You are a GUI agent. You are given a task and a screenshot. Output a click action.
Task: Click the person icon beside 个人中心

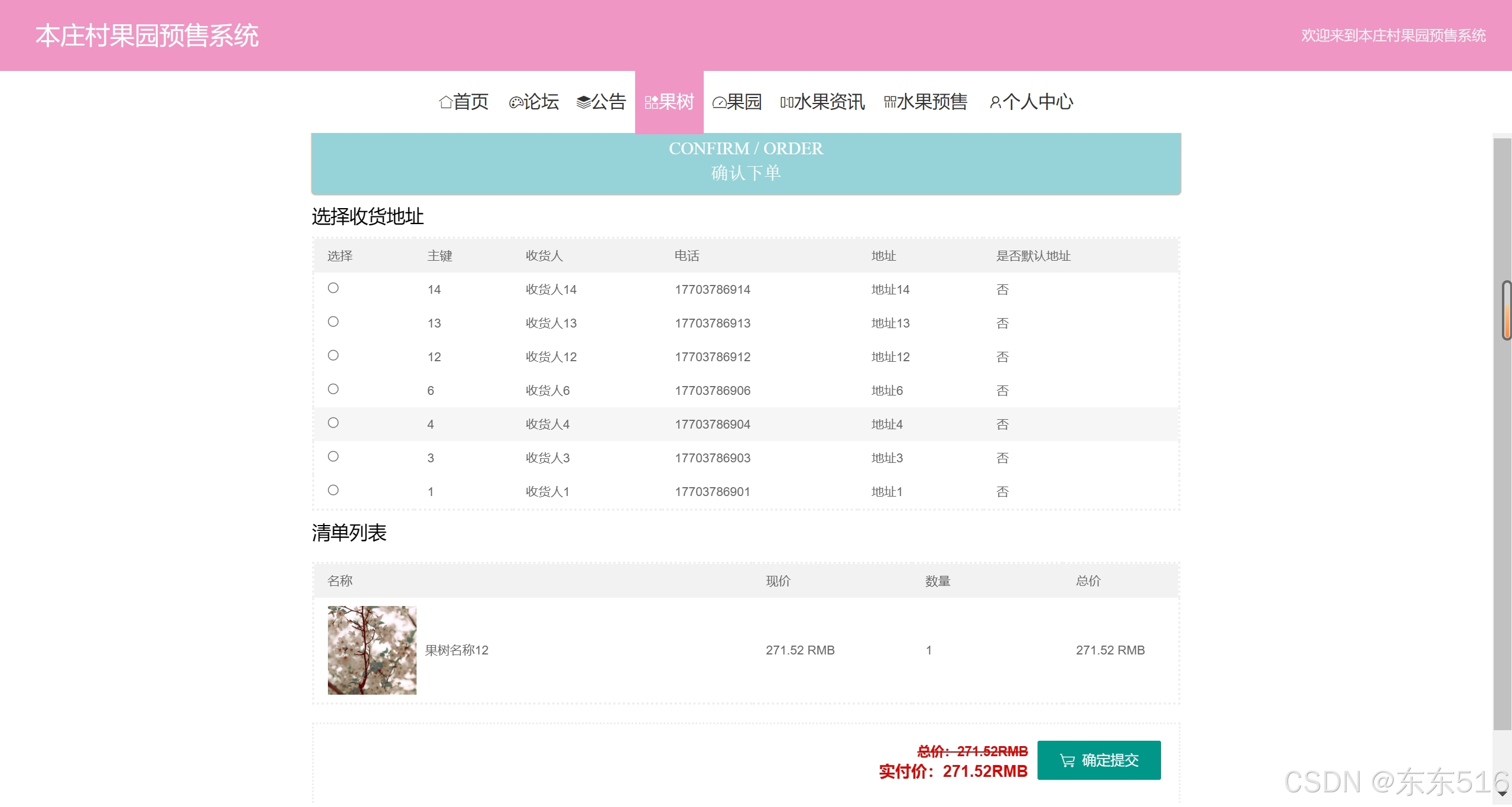pyautogui.click(x=995, y=103)
